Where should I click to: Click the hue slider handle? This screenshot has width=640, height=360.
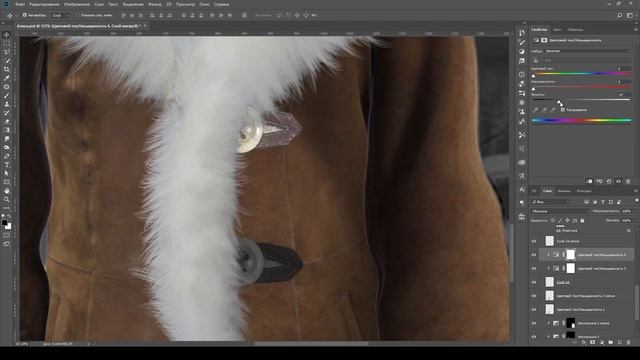point(533,76)
